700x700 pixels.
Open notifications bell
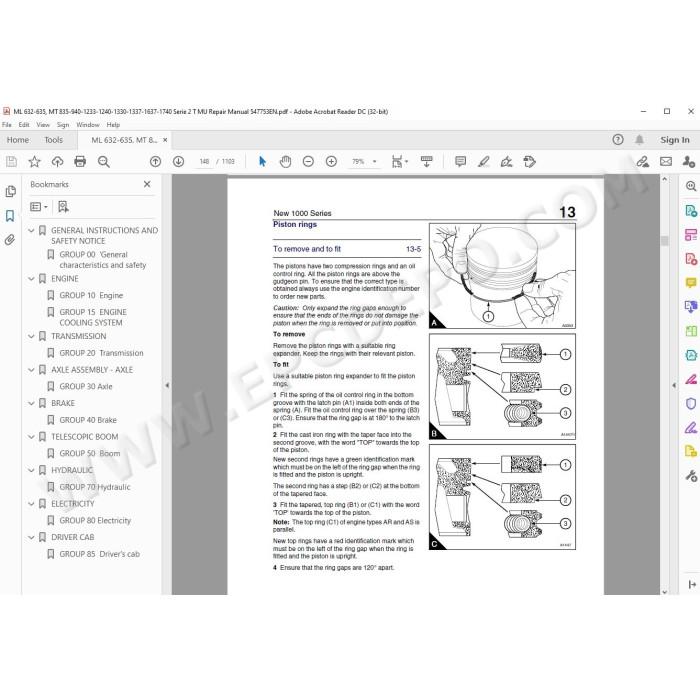pyautogui.click(x=639, y=140)
